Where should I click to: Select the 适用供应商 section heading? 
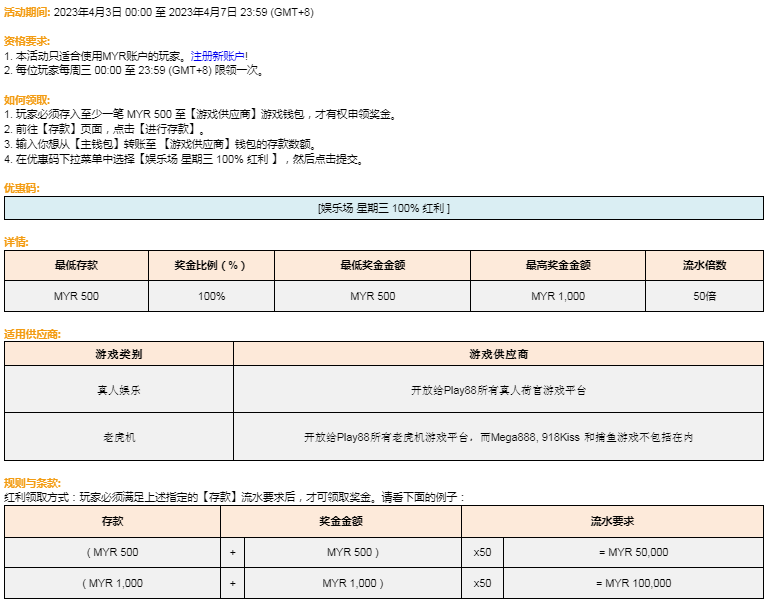pos(33,333)
